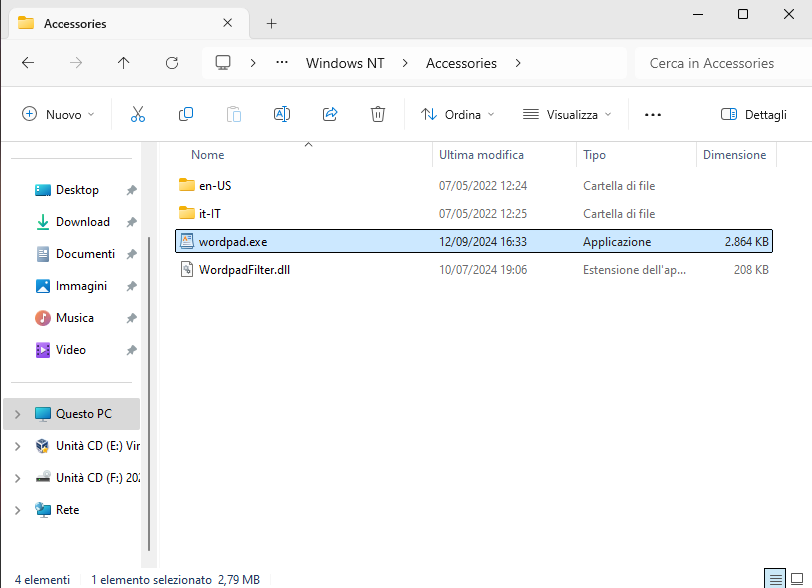Switch to details list view icon
The image size is (812, 588).
click(x=775, y=579)
